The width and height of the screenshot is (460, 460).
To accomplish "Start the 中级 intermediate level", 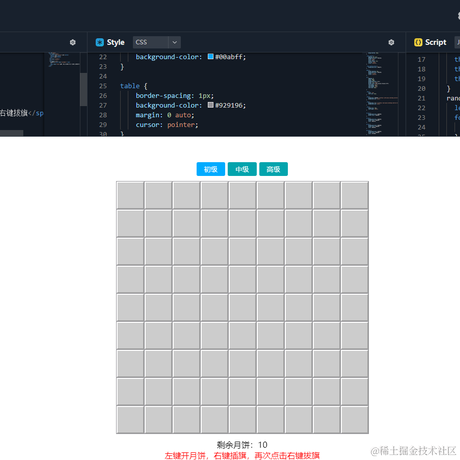I will click(242, 169).
